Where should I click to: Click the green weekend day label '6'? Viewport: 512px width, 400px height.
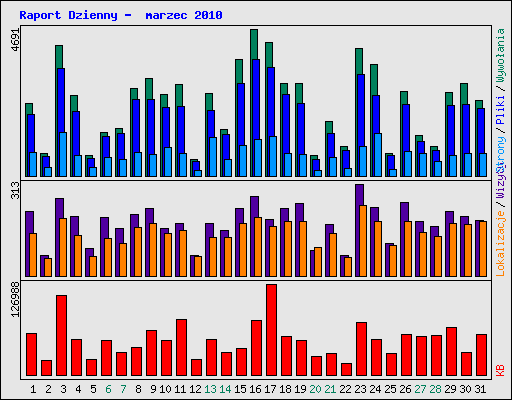point(108,389)
